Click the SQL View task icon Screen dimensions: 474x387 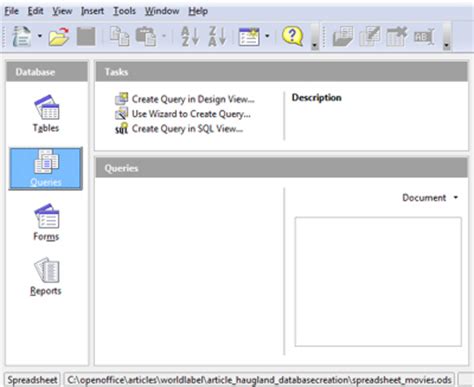[121, 128]
